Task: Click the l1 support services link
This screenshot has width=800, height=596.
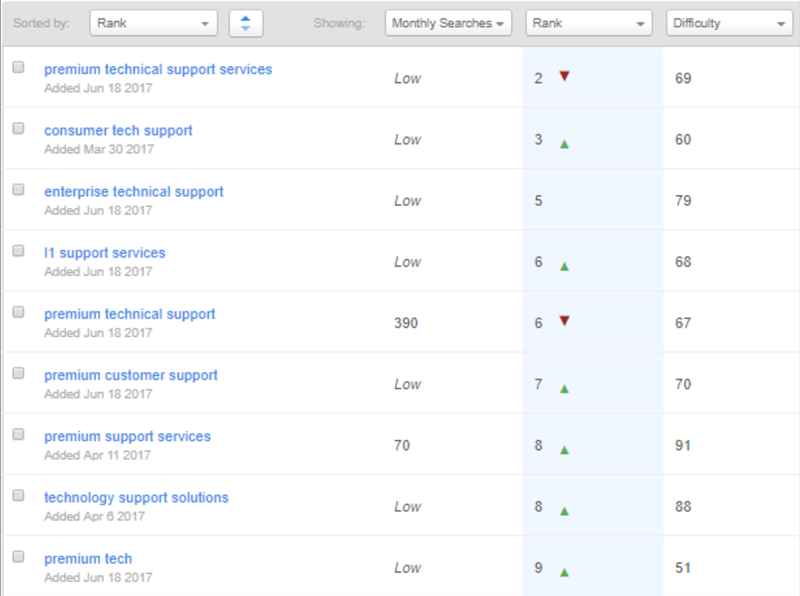Action: [x=105, y=253]
